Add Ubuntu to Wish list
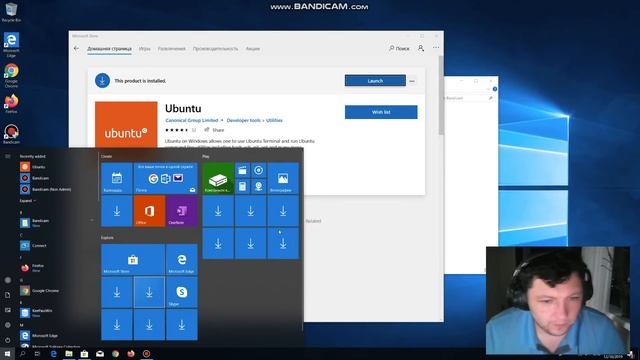 click(x=381, y=112)
